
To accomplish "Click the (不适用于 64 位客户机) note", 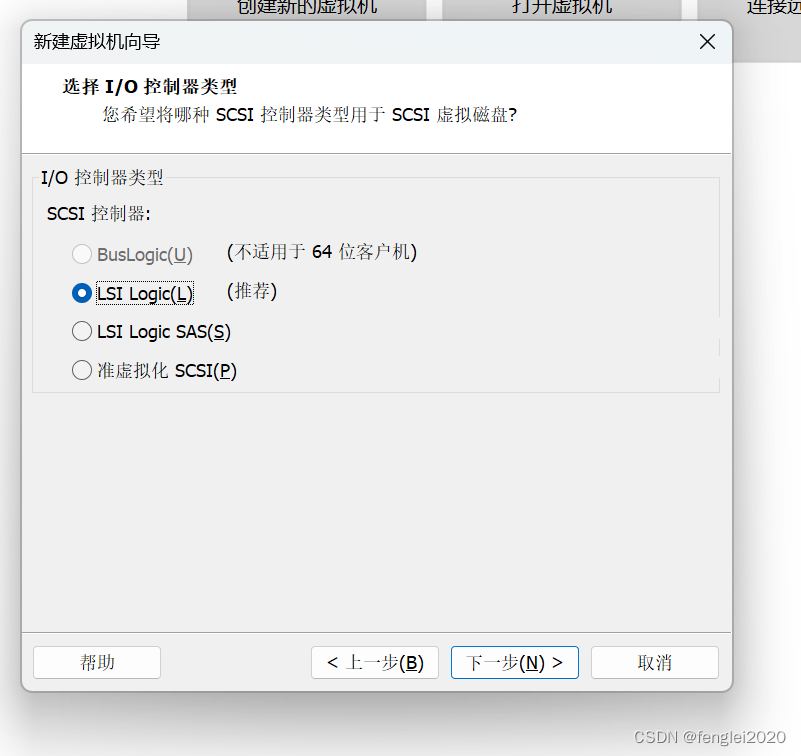I will [x=322, y=252].
